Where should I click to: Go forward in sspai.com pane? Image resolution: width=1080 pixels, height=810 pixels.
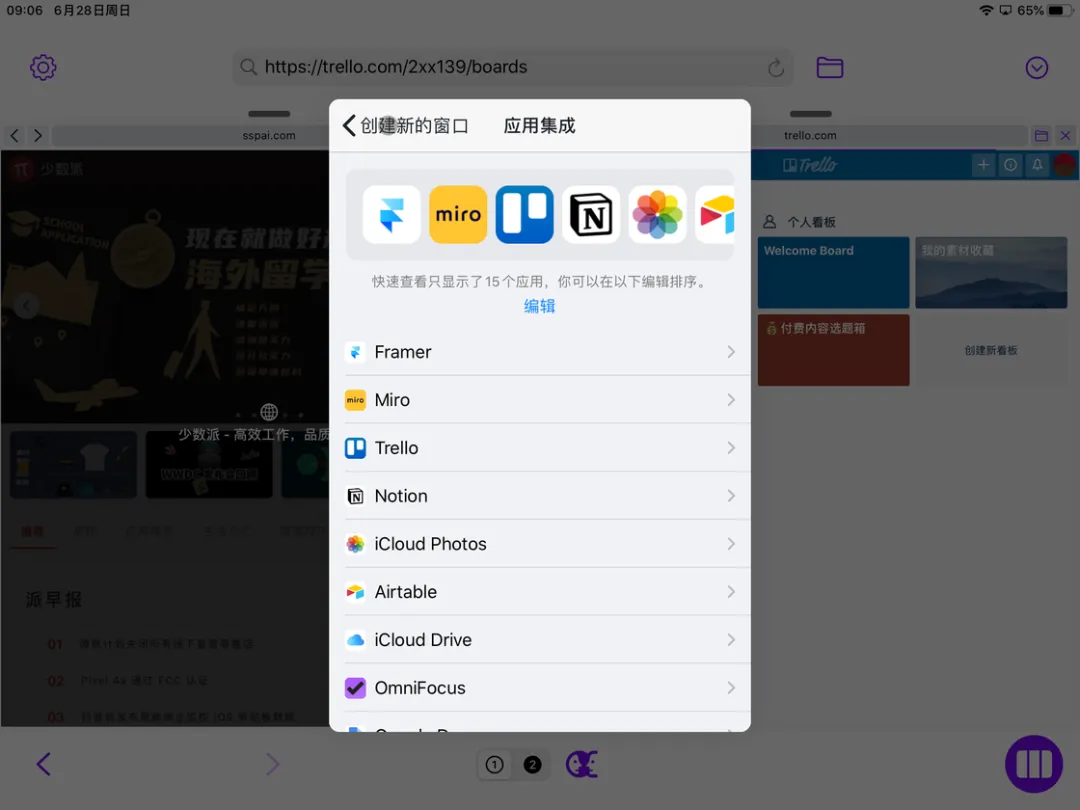point(38,136)
